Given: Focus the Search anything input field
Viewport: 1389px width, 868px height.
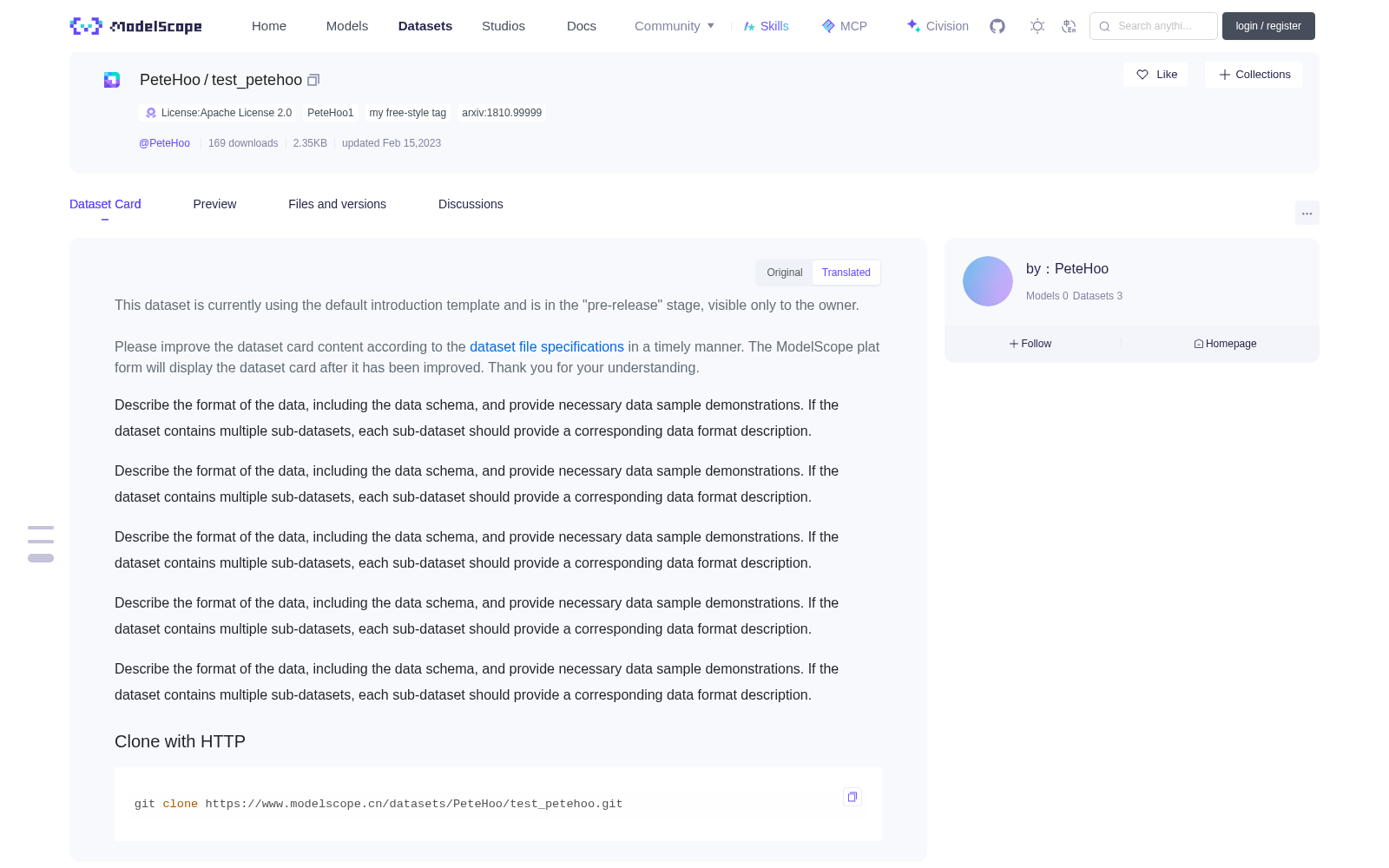Looking at the screenshot, I should (1154, 26).
